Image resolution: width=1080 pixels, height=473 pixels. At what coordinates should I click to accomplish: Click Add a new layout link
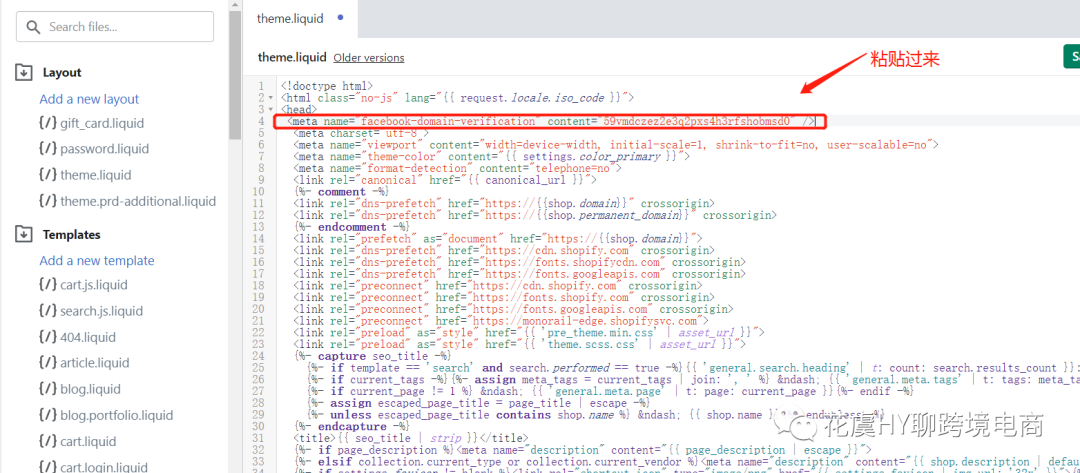(x=89, y=99)
